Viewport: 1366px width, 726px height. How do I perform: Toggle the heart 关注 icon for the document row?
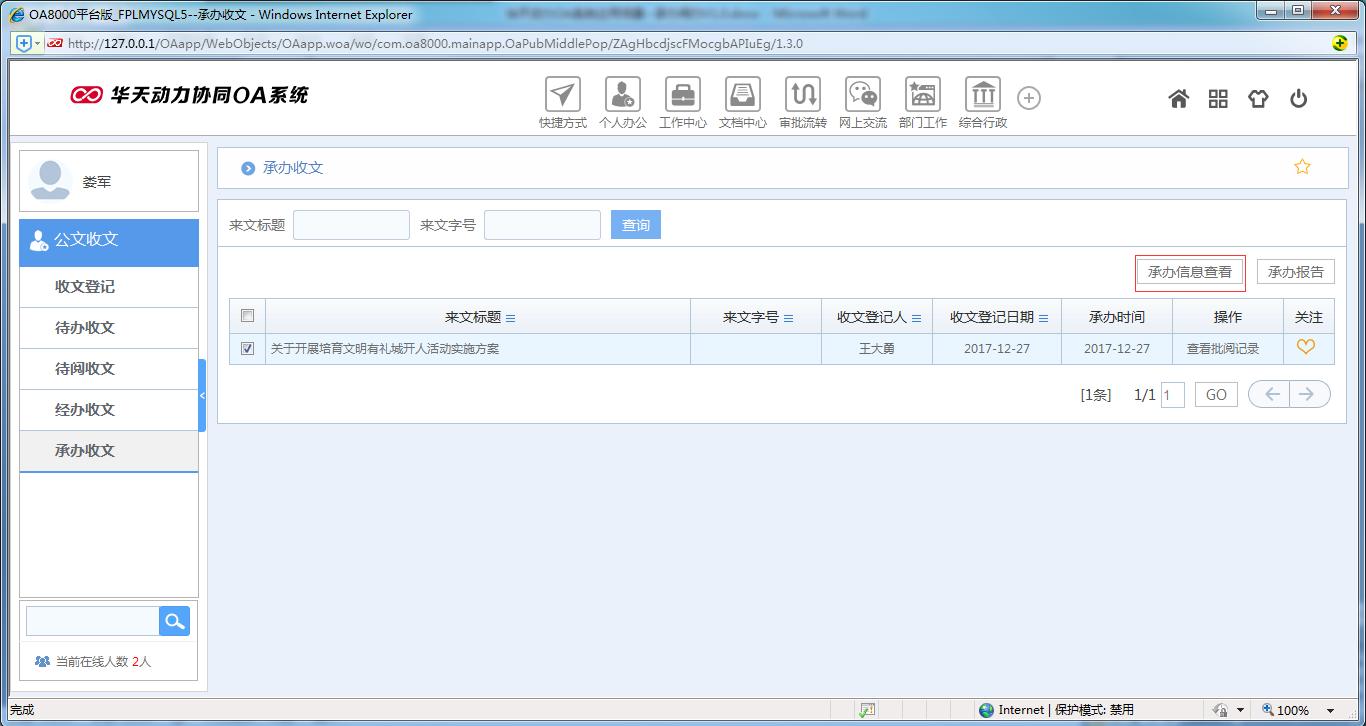(x=1307, y=348)
